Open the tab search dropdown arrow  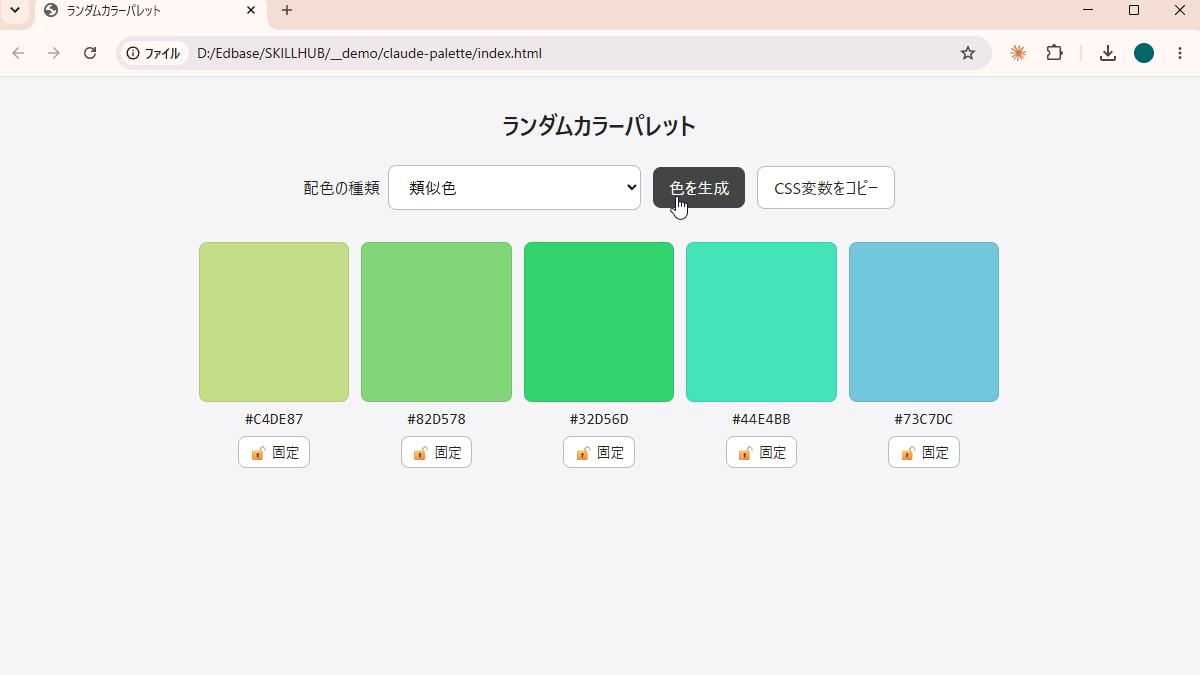coord(14,10)
